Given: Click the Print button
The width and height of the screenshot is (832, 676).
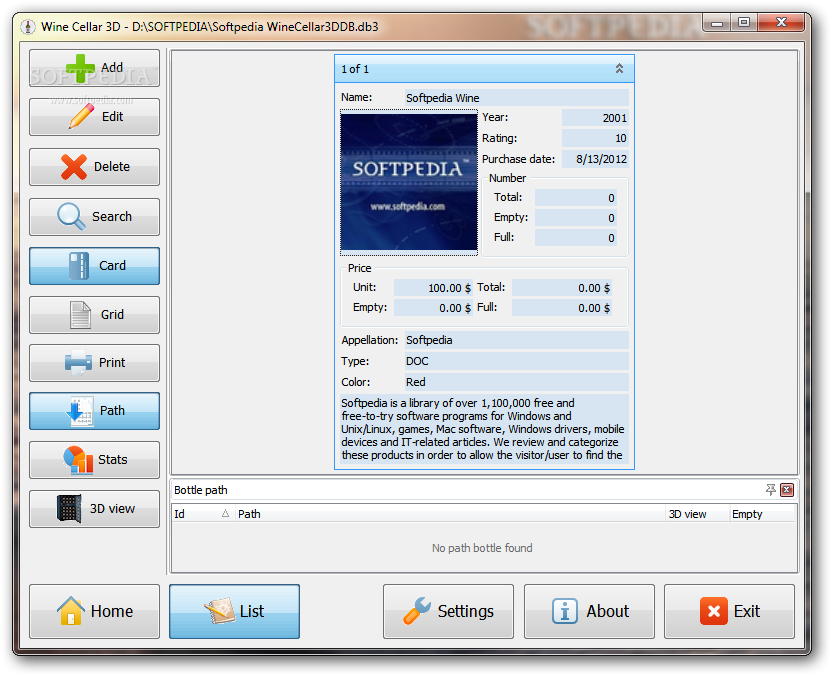Looking at the screenshot, I should point(94,363).
